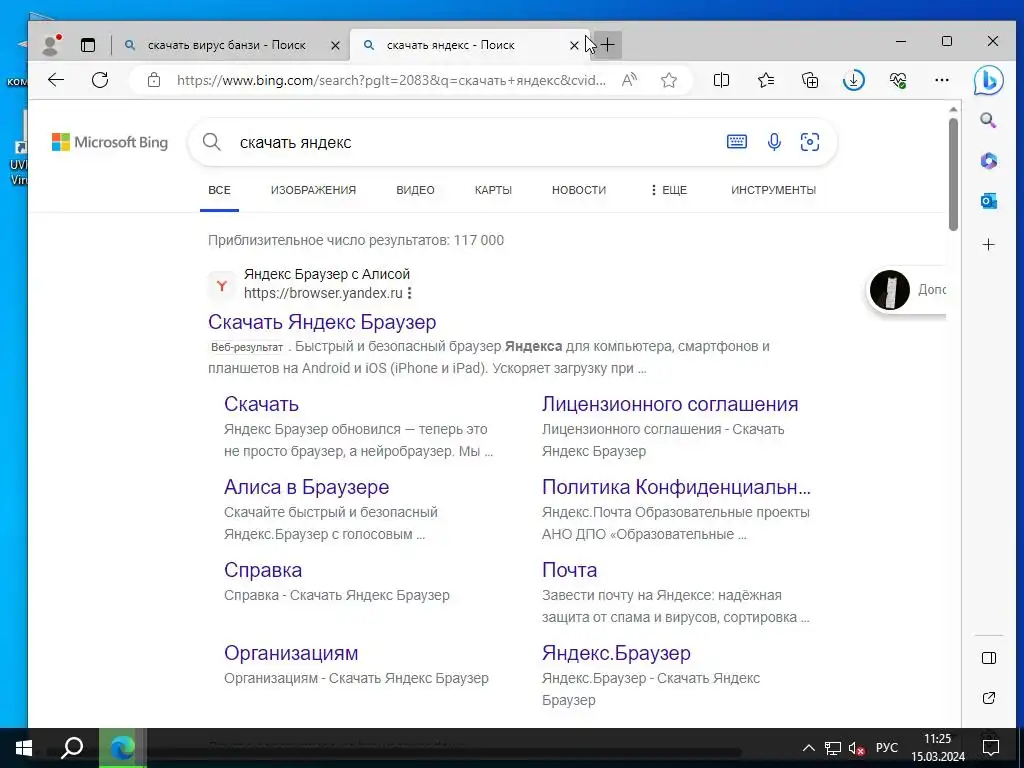Click the https://browser.yandex.ru URL text
Screen dimensions: 1024x768
tap(323, 293)
